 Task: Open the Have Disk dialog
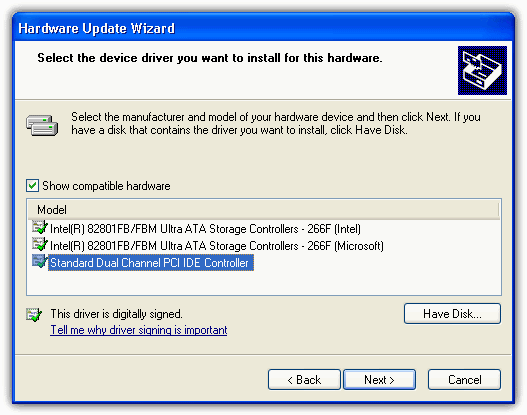point(452,314)
